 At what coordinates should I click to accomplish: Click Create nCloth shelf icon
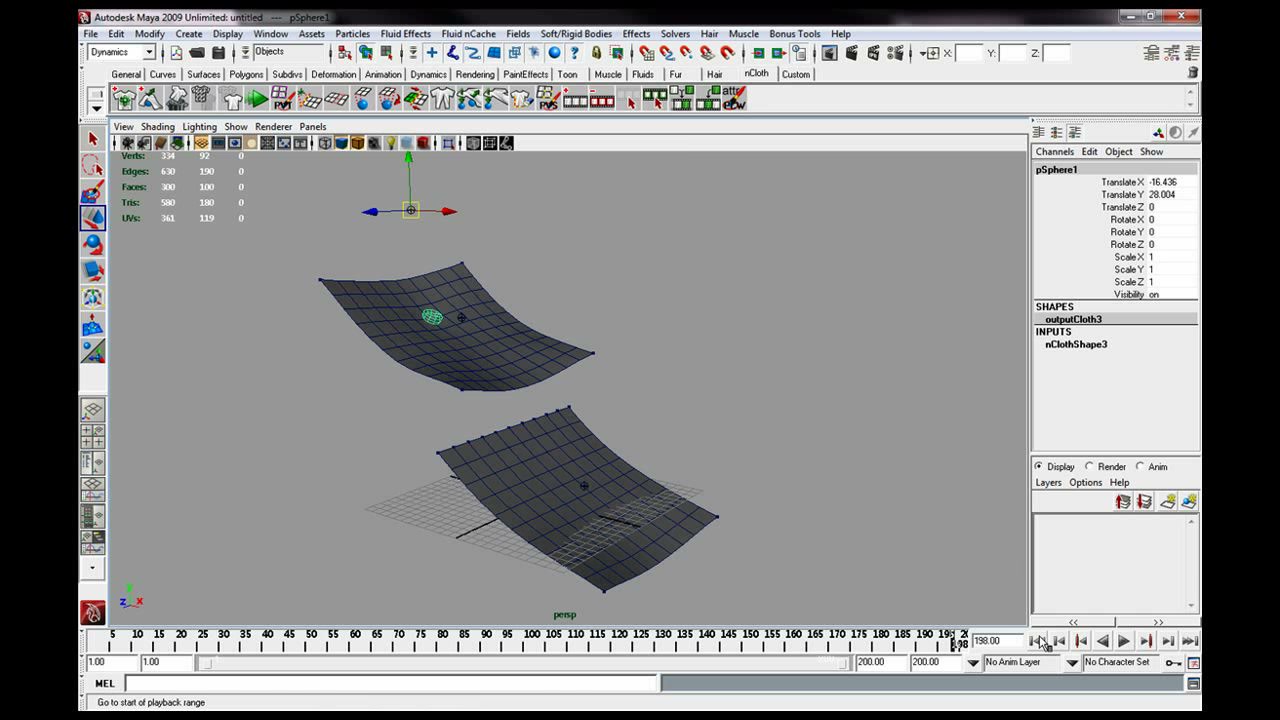pyautogui.click(x=123, y=98)
